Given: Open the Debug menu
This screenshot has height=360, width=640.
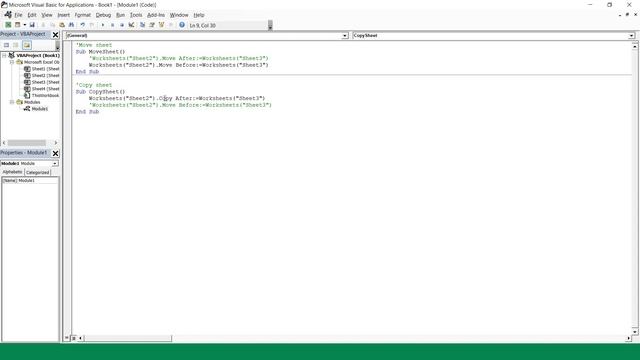Looking at the screenshot, I should [x=103, y=15].
